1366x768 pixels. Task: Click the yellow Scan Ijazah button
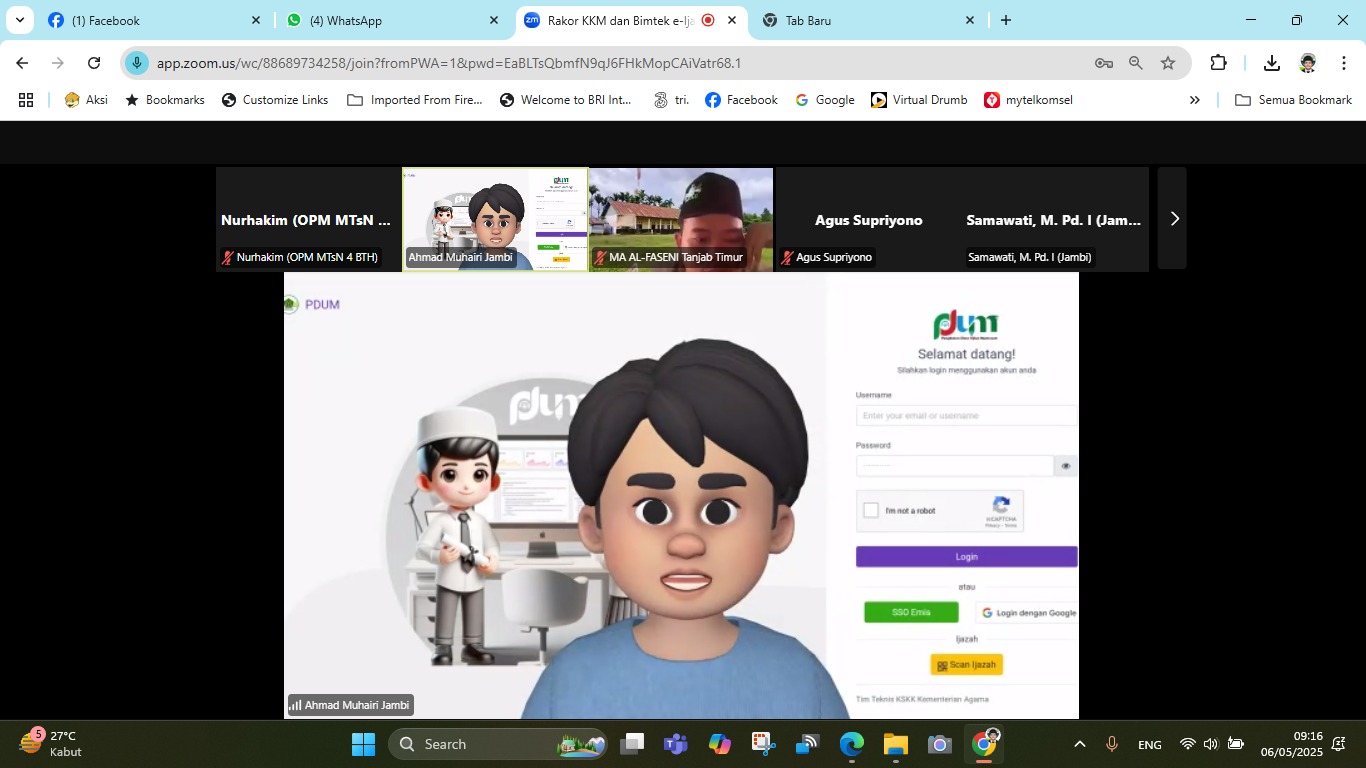(x=964, y=663)
